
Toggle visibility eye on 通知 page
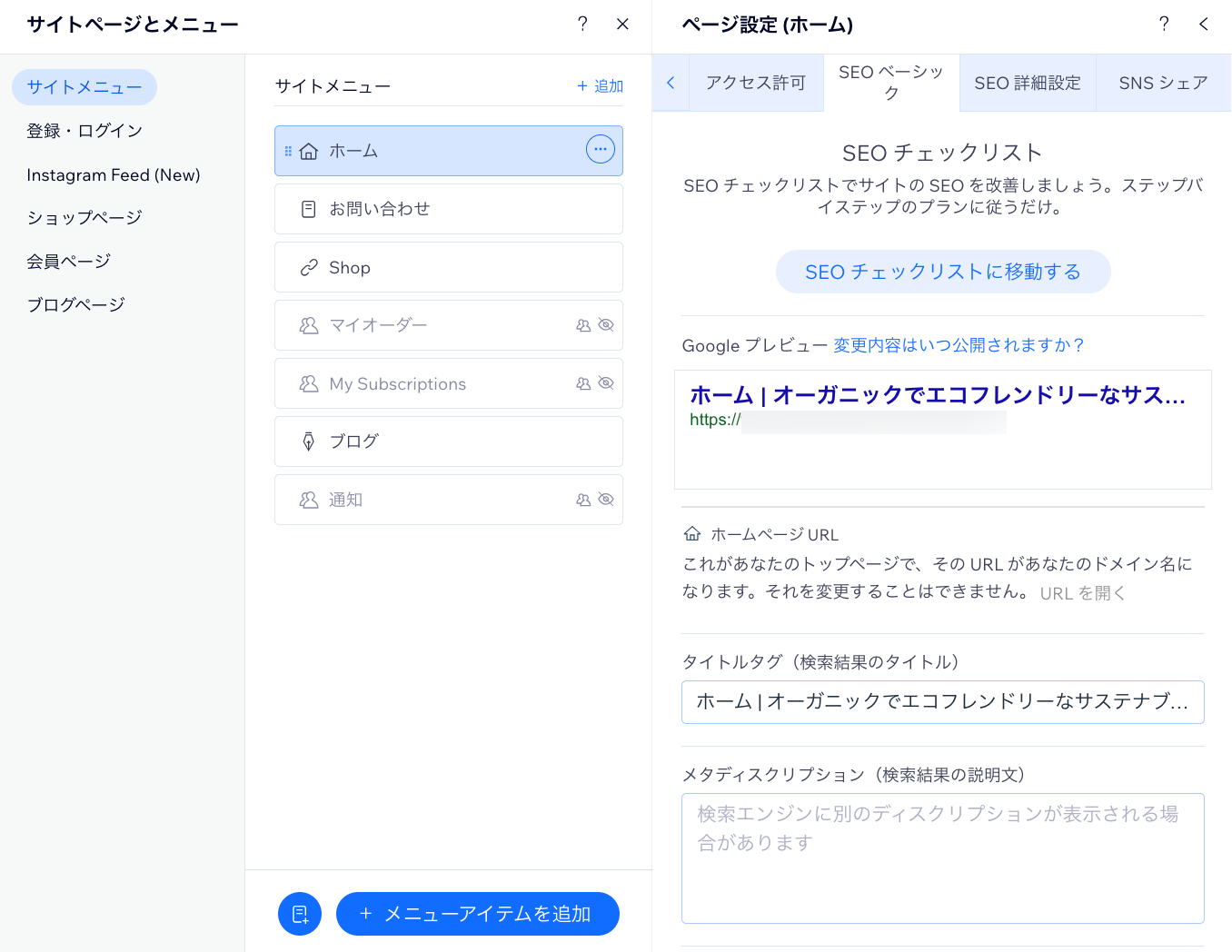[606, 500]
